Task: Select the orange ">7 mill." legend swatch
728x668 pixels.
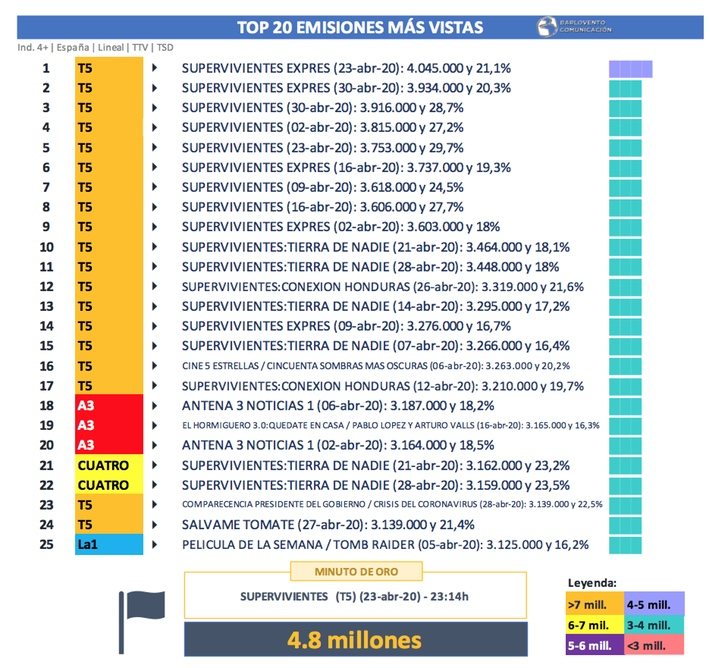Action: (x=593, y=602)
